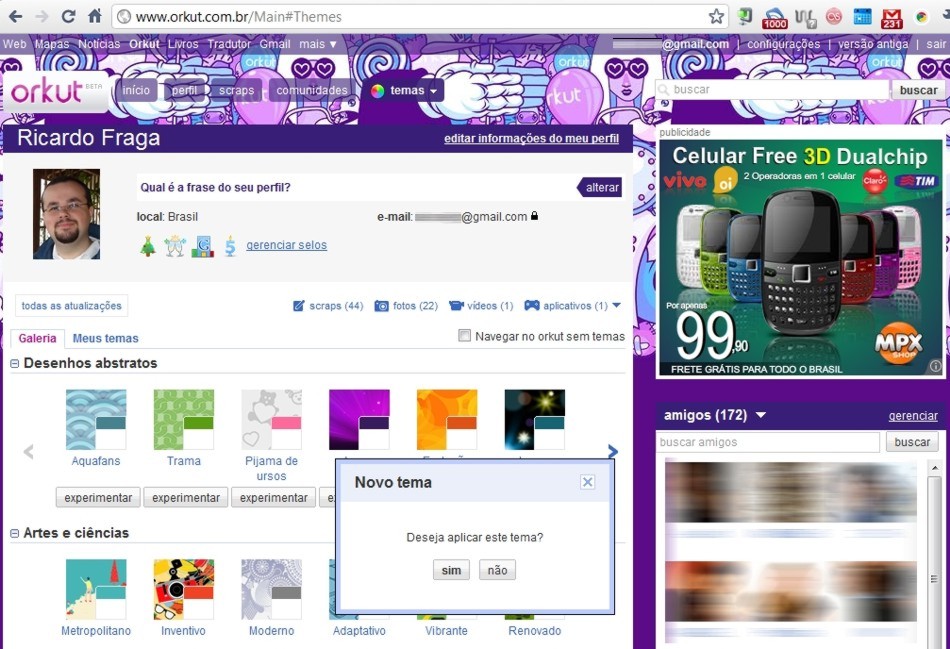Click the blue calendar extension icon
The height and width of the screenshot is (649, 950).
(862, 14)
